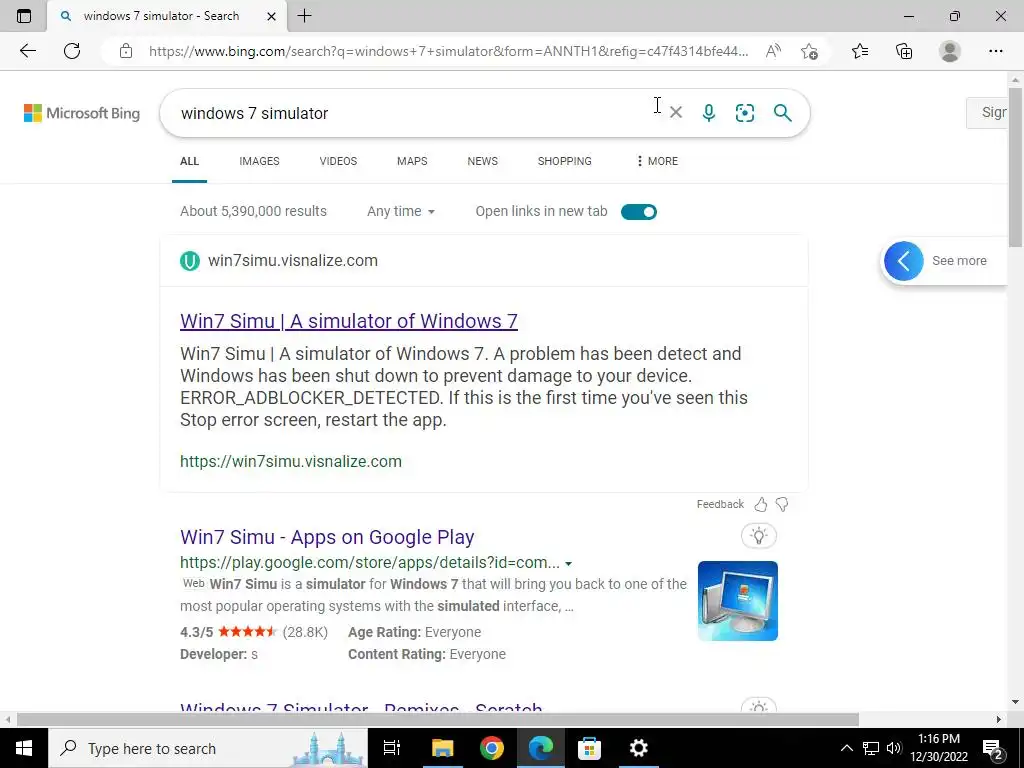
Task: Open the Favorites list icon
Action: click(860, 51)
